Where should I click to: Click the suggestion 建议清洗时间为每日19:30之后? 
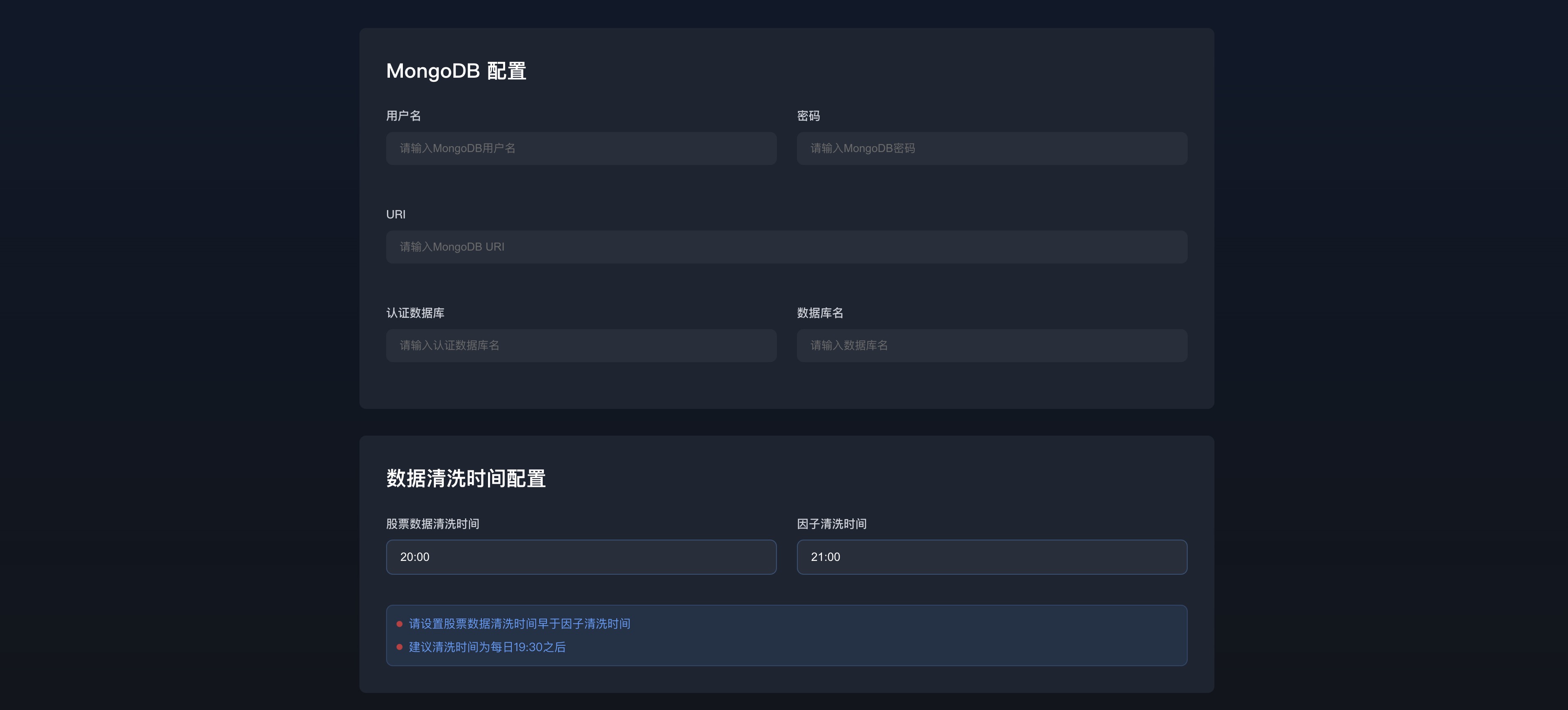[x=486, y=647]
